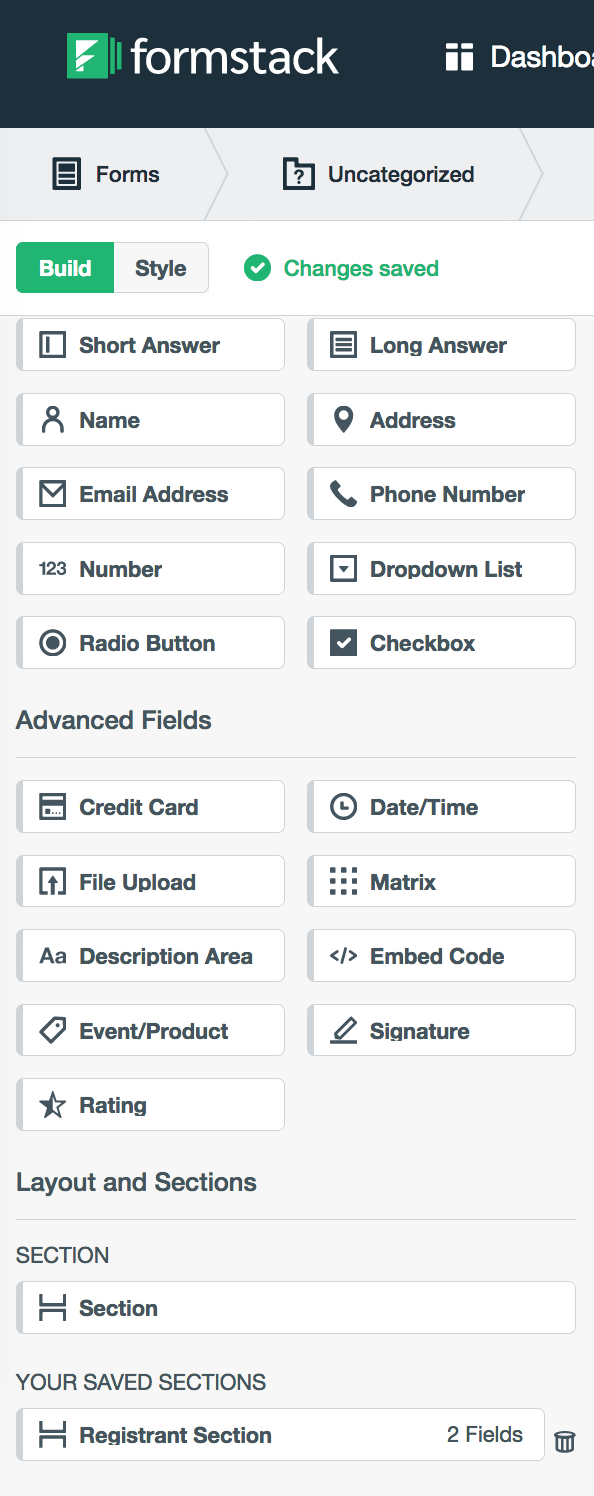Add a Radio Button field
The image size is (594, 1496).
pyautogui.click(x=151, y=643)
